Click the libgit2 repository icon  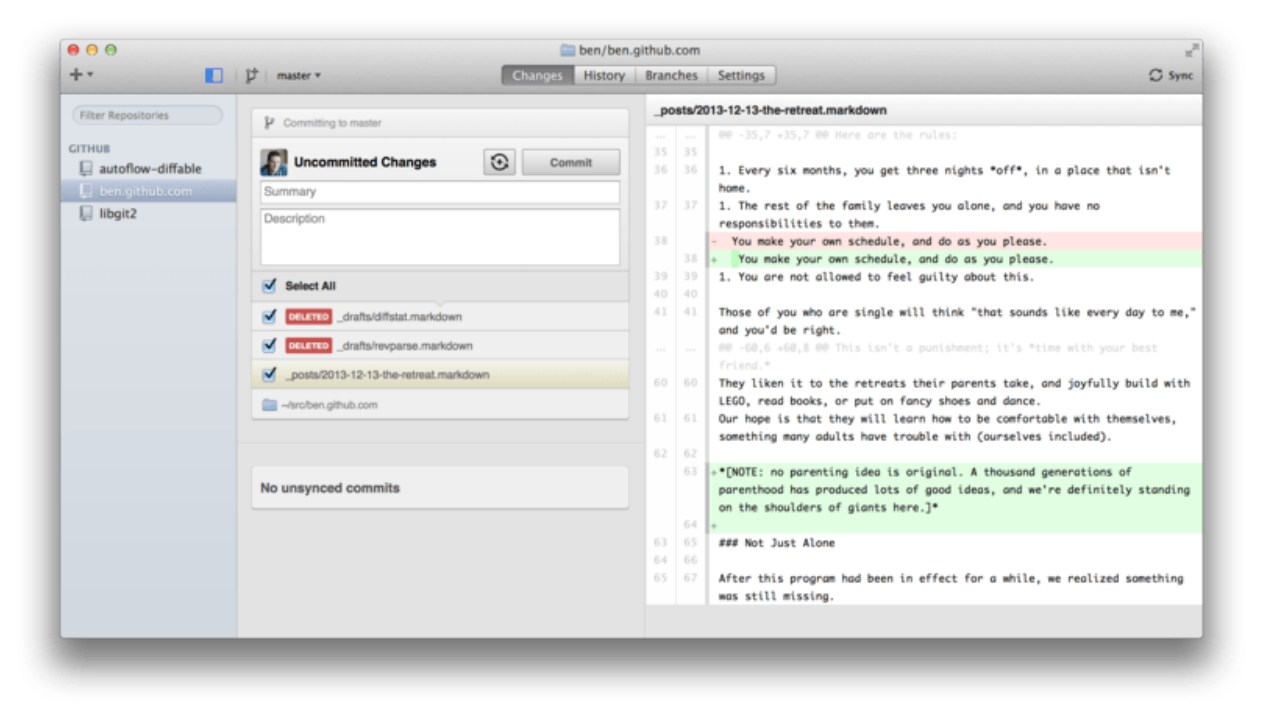click(86, 213)
